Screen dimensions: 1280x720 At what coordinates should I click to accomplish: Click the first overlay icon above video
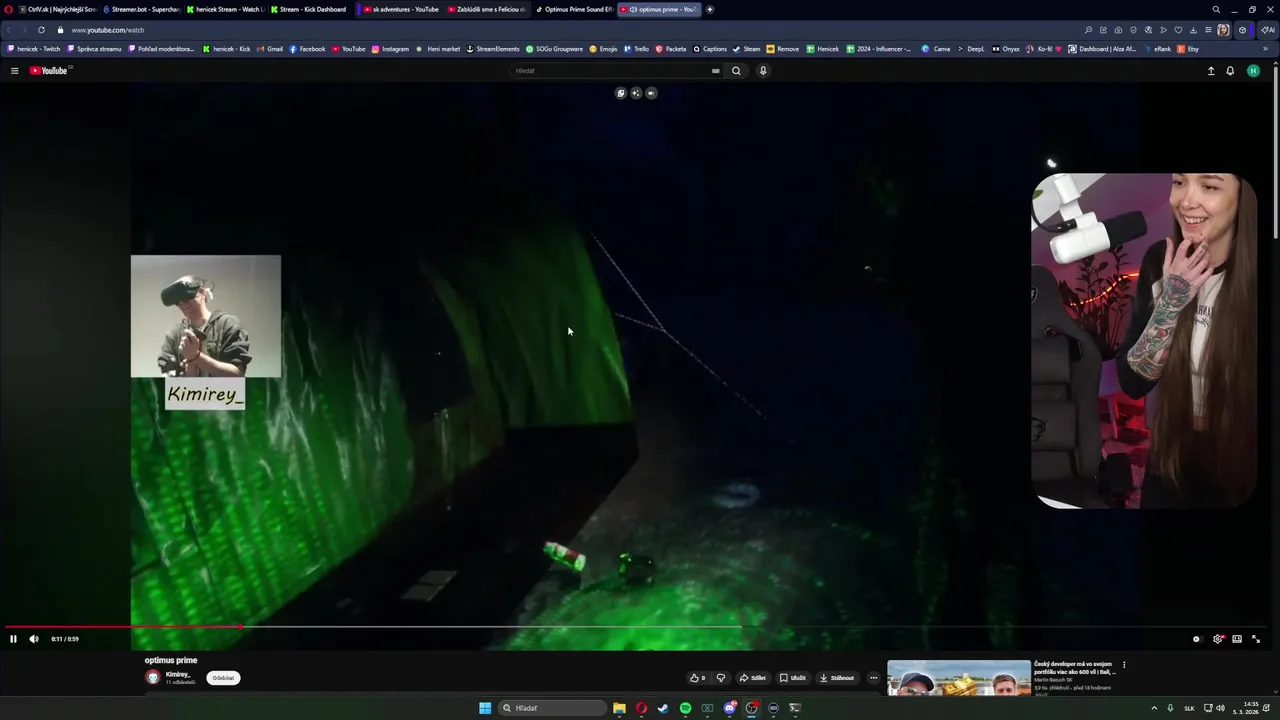(620, 93)
